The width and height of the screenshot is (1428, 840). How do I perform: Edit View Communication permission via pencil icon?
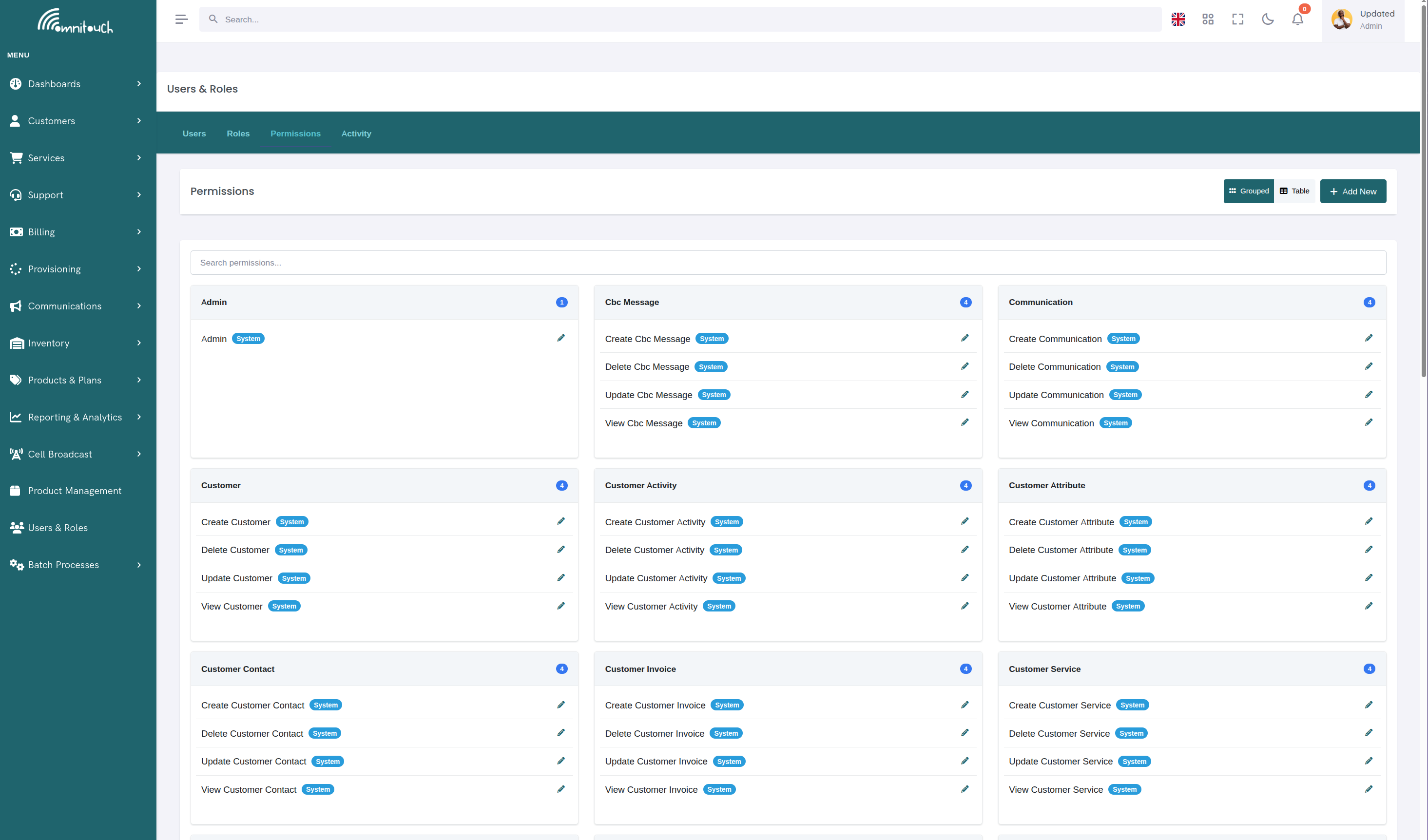coord(1370,422)
